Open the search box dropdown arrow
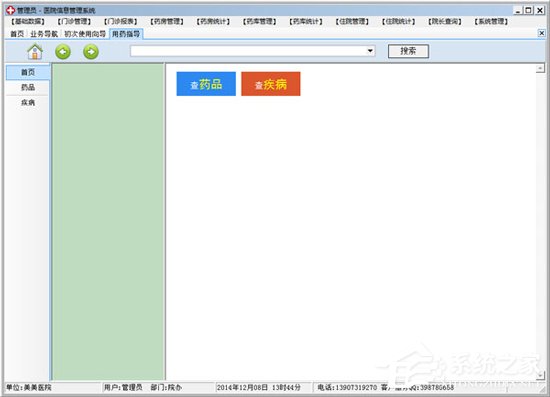 [x=370, y=51]
